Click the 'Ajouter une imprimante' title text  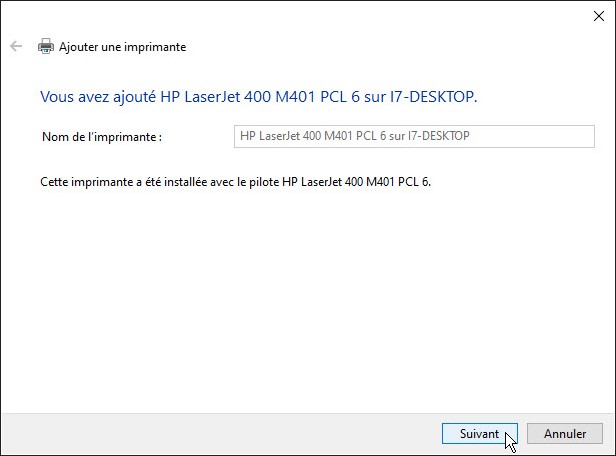pyautogui.click(x=122, y=47)
